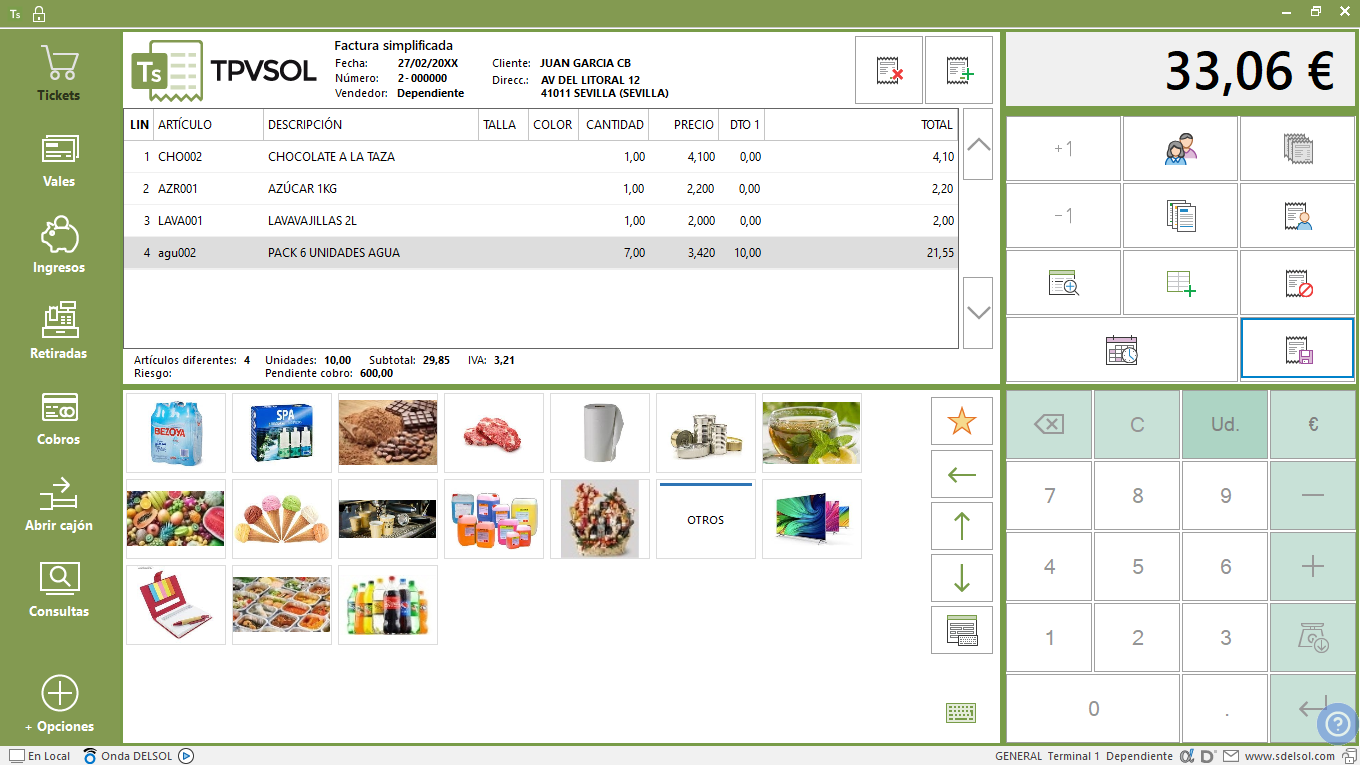Click the on-screen keyboard list icon
This screenshot has width=1360, height=765.
pyautogui.click(x=961, y=630)
